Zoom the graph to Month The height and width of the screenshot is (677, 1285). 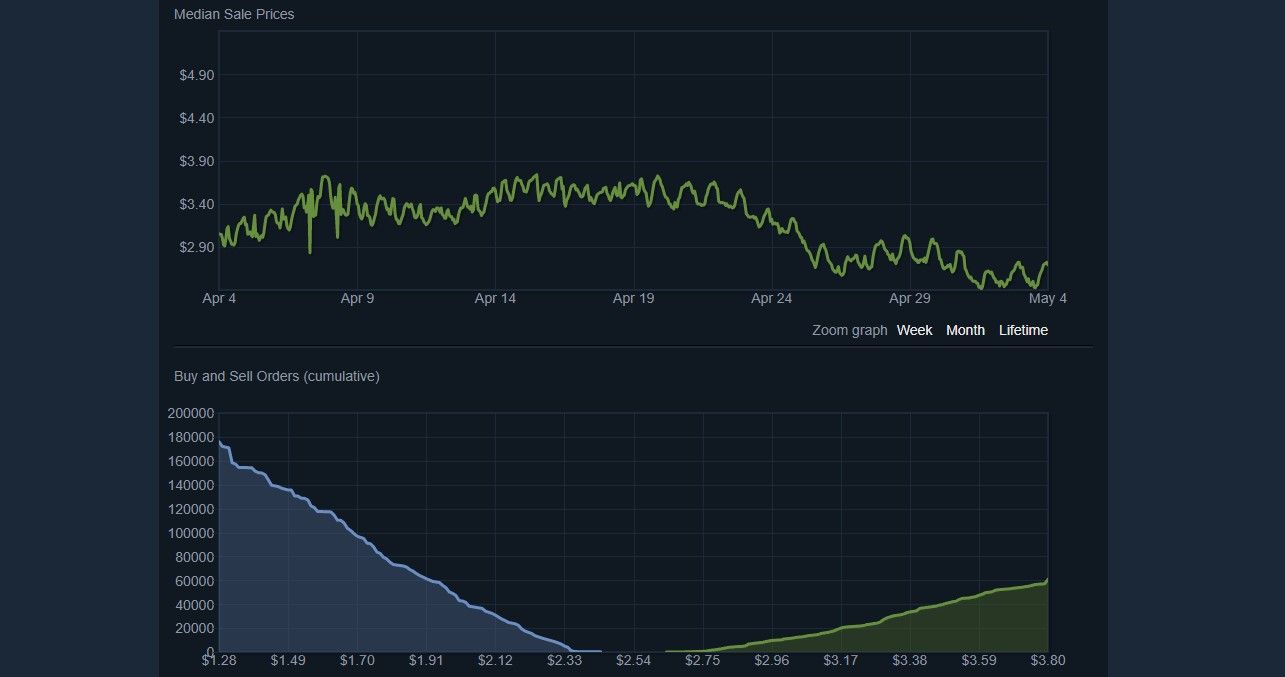pyautogui.click(x=965, y=330)
